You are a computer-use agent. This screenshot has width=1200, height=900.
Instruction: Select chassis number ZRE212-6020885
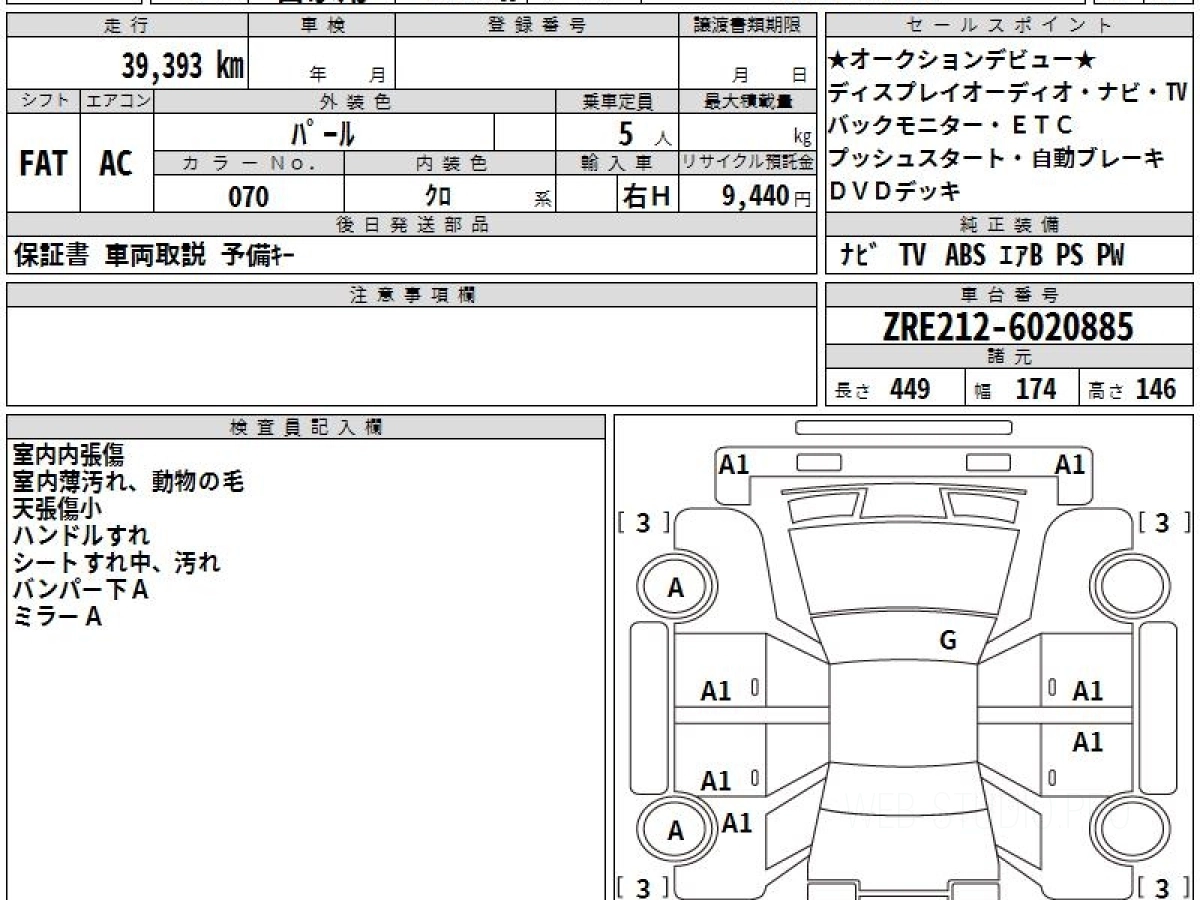[1008, 326]
